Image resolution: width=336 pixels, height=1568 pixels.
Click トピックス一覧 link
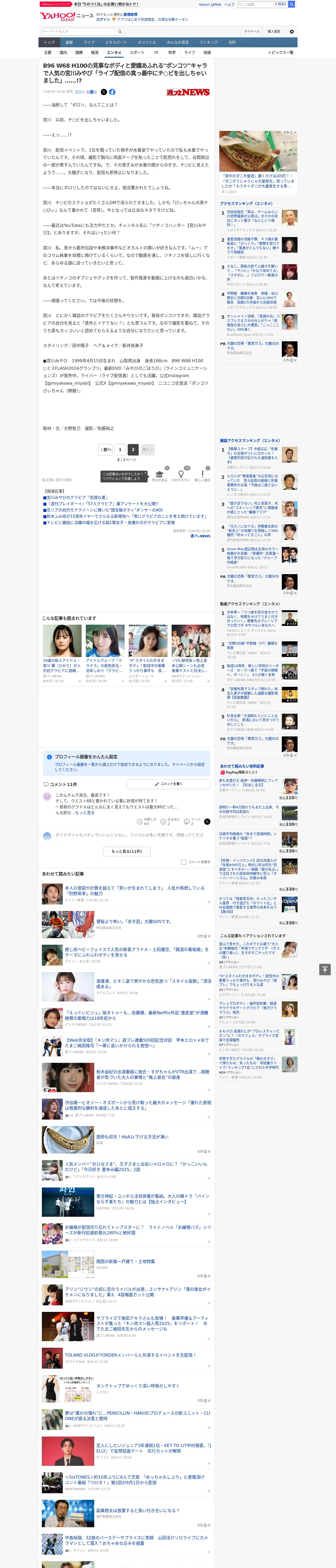tap(281, 52)
